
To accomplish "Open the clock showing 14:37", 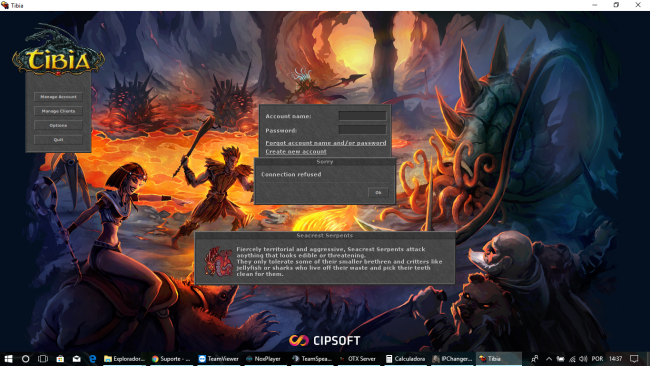I will click(x=616, y=359).
